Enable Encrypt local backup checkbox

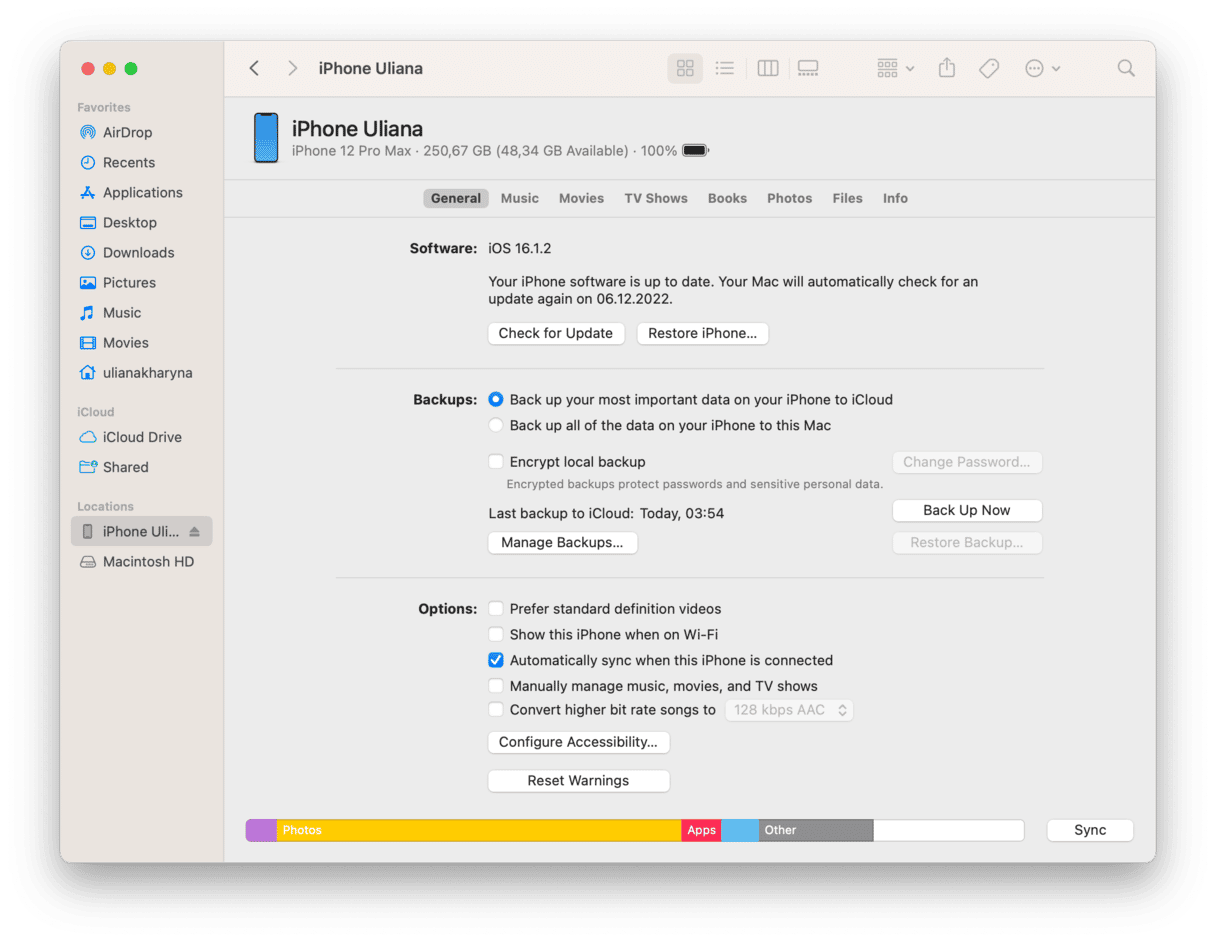(x=496, y=462)
